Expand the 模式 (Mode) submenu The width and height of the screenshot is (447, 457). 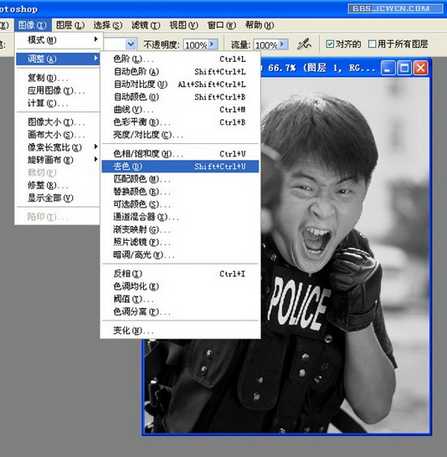click(58, 40)
